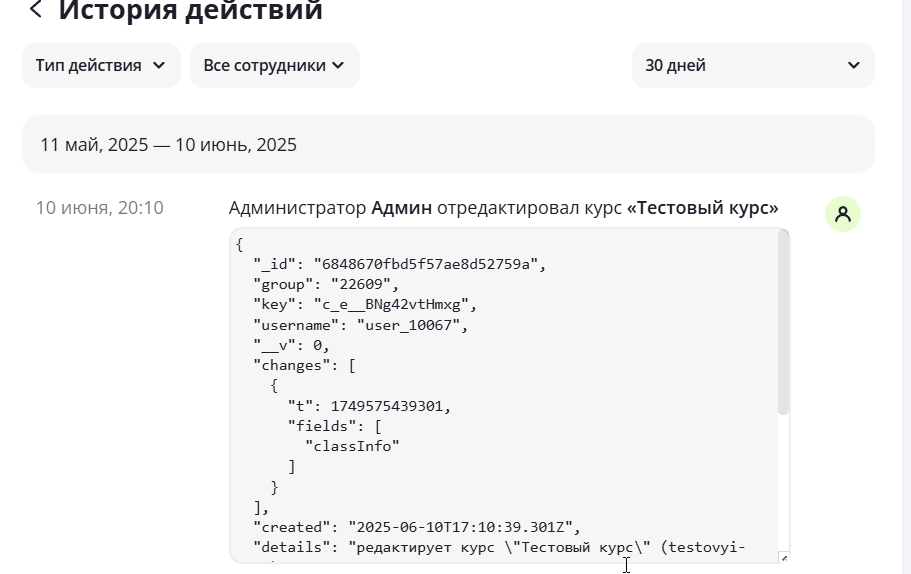Click the date range 11 май — 10 июнь field
The image size is (911, 574).
[x=449, y=144]
